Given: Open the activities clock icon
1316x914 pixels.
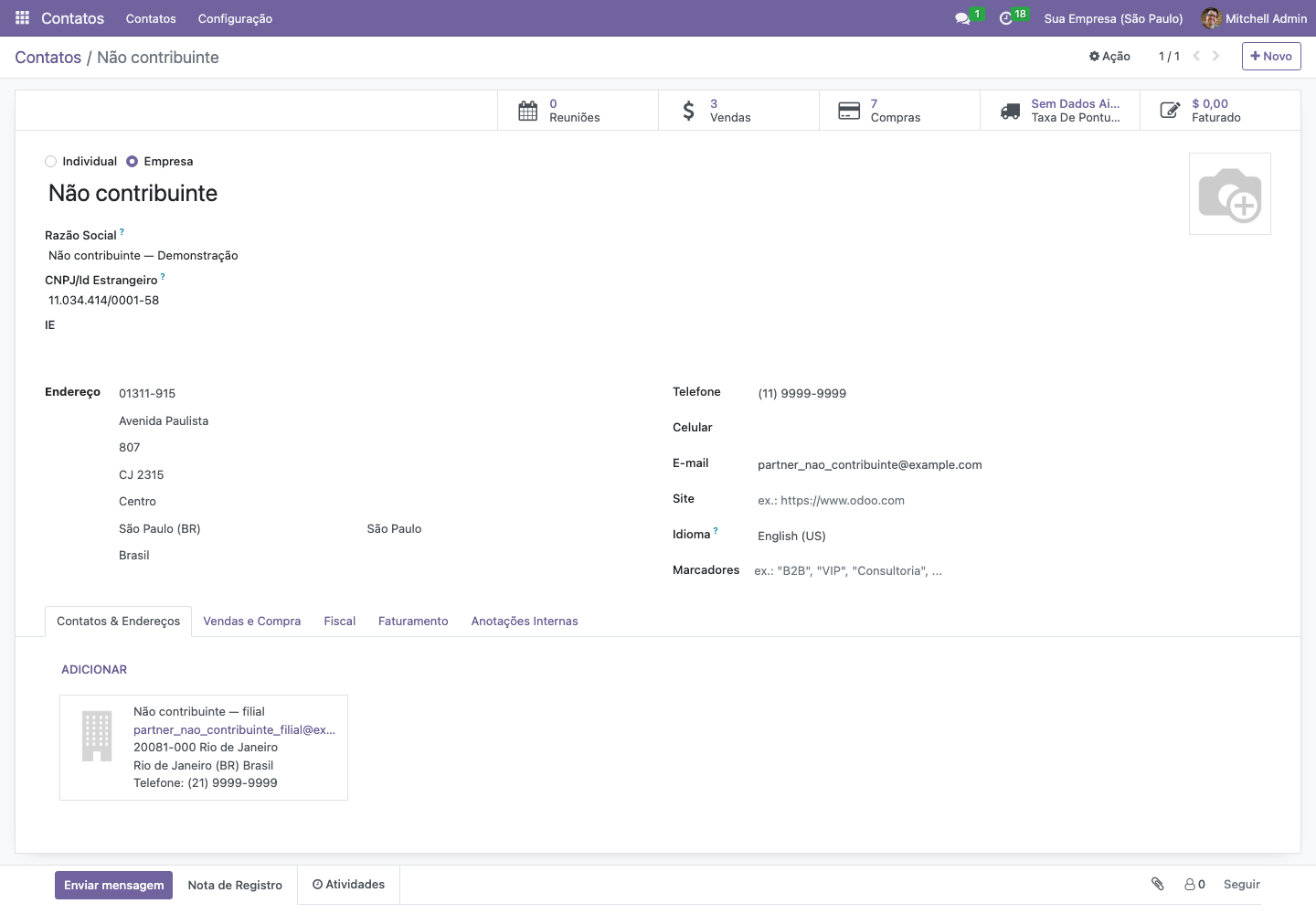Looking at the screenshot, I should pyautogui.click(x=1006, y=18).
